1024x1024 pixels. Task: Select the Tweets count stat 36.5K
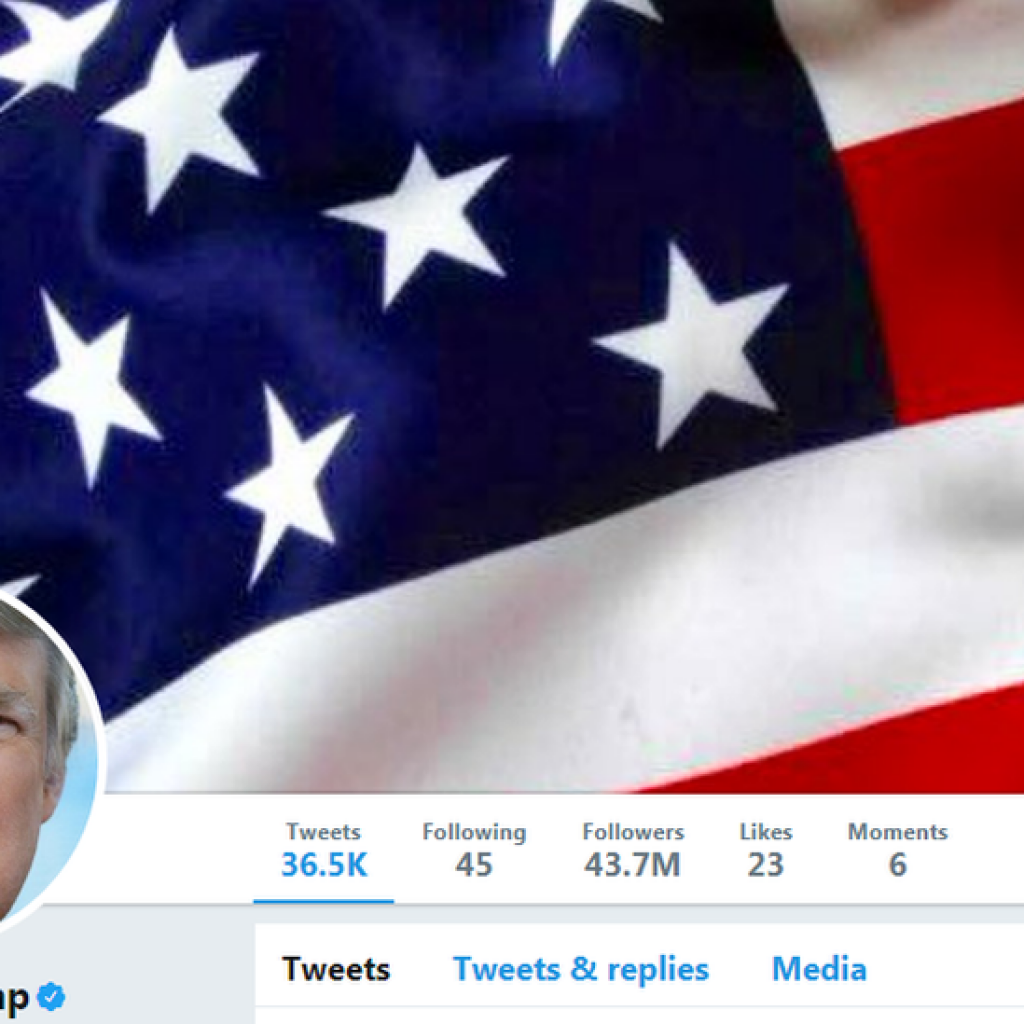(x=324, y=865)
